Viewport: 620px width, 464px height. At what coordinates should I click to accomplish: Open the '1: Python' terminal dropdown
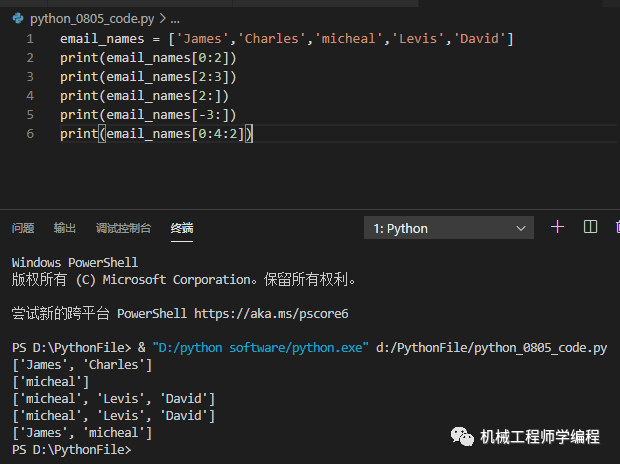tap(449, 228)
